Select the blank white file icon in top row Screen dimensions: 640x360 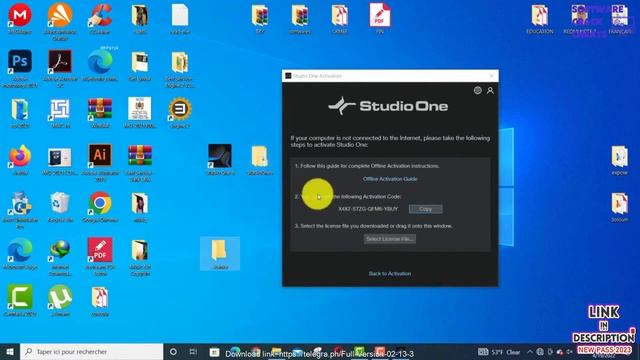[180, 18]
